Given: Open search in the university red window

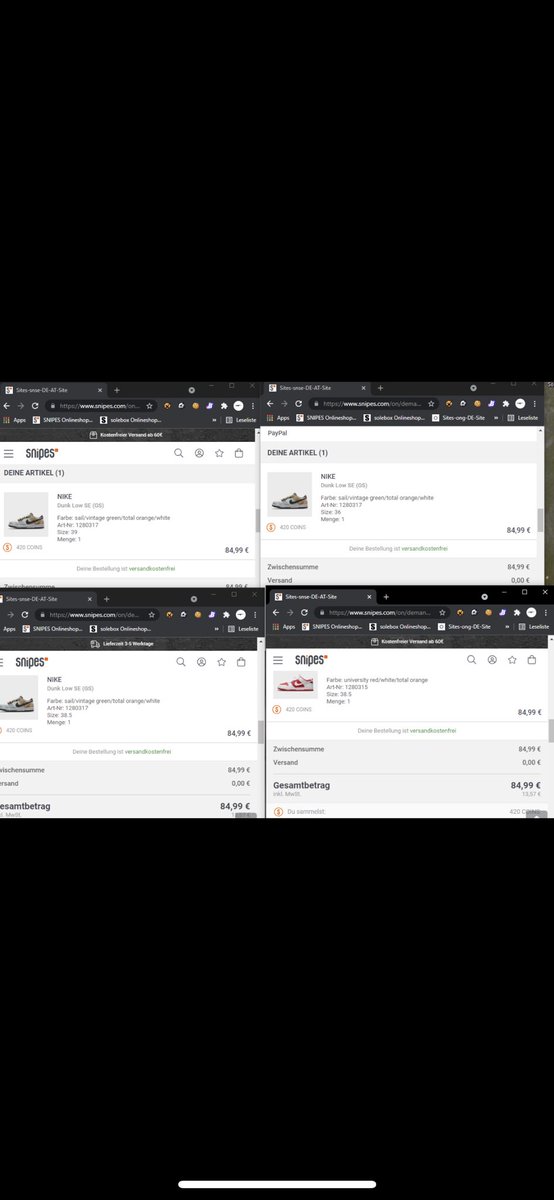Looking at the screenshot, I should 472,660.
